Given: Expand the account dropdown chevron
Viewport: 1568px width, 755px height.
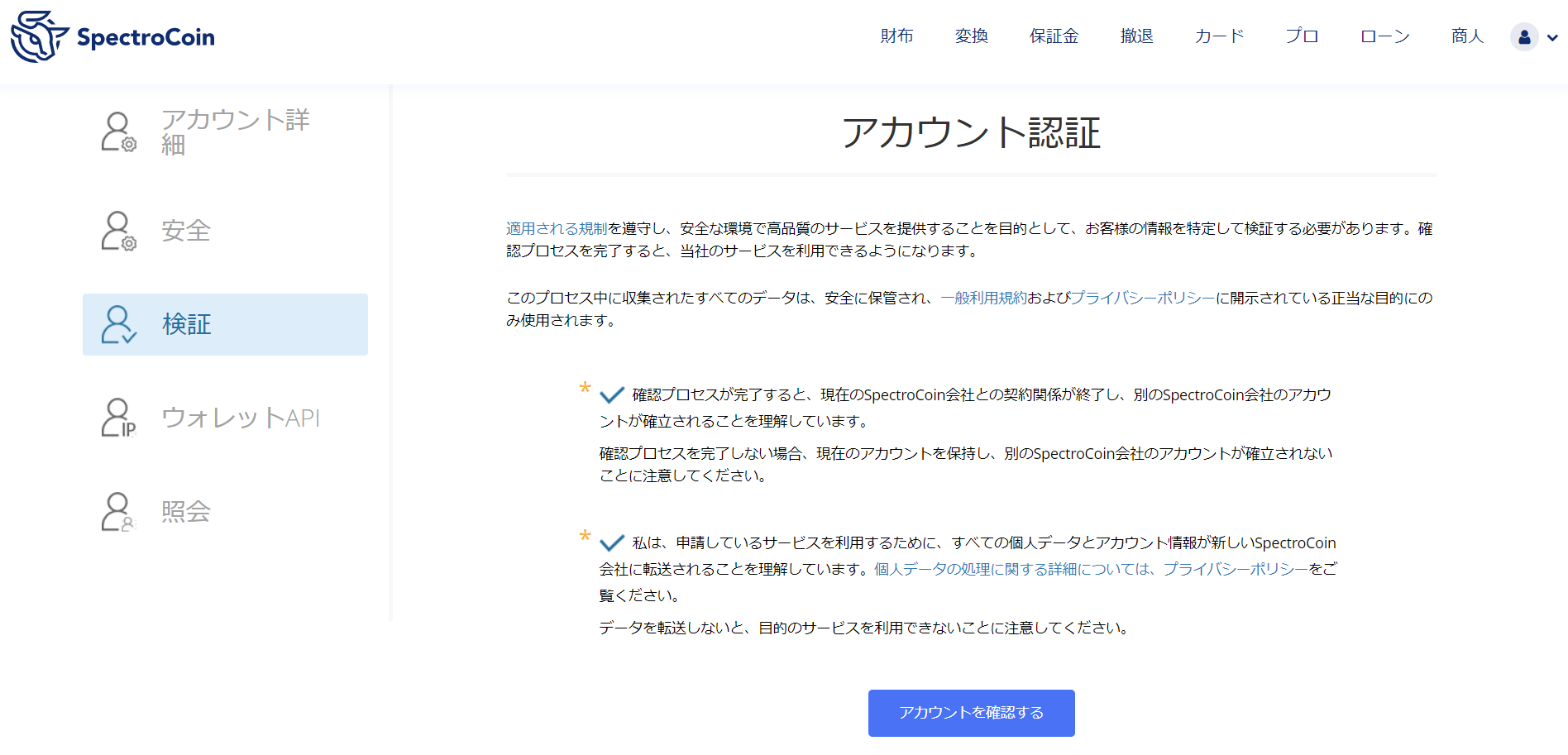Looking at the screenshot, I should click(x=1552, y=37).
